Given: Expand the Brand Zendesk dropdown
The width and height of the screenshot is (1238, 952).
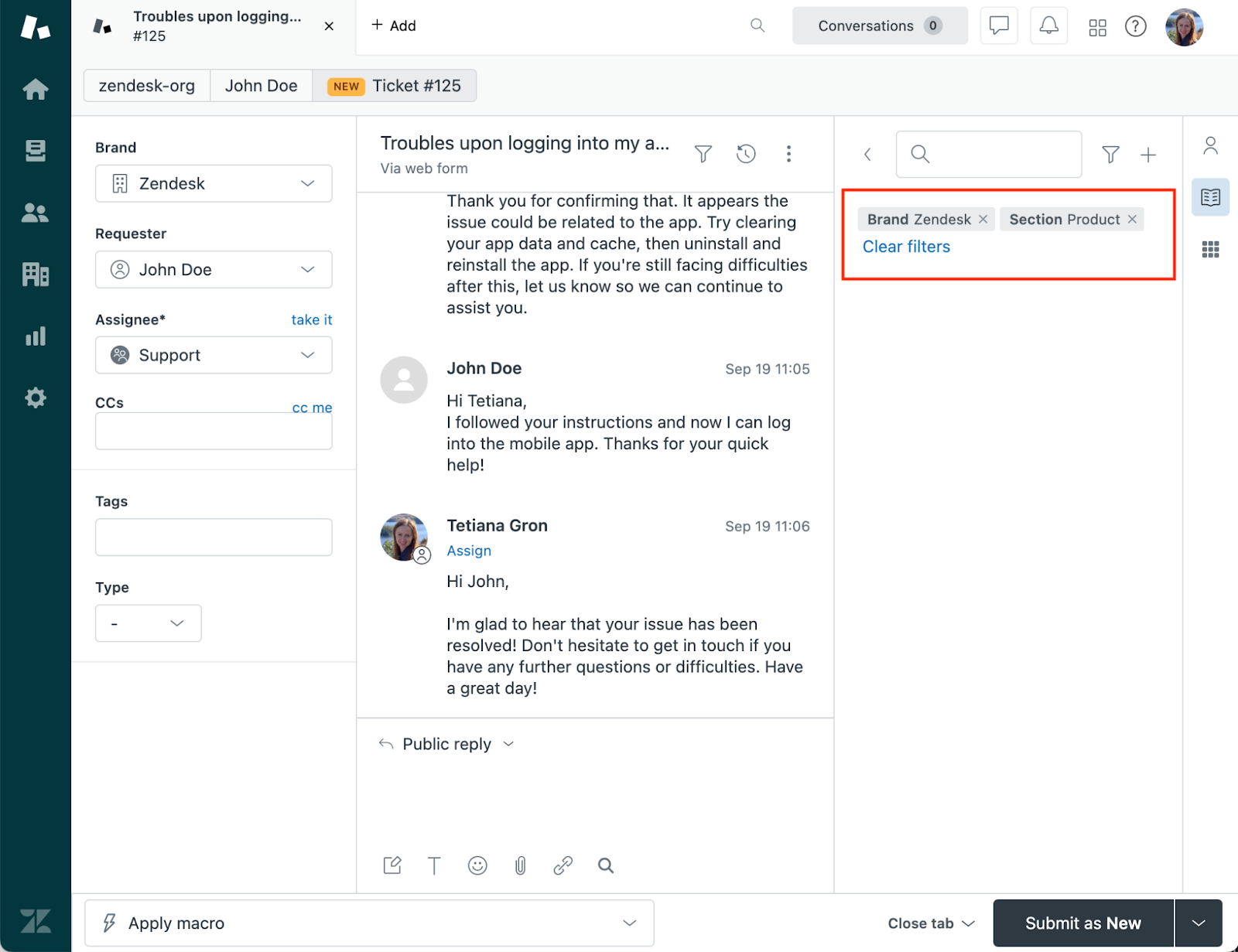Looking at the screenshot, I should click(x=214, y=183).
